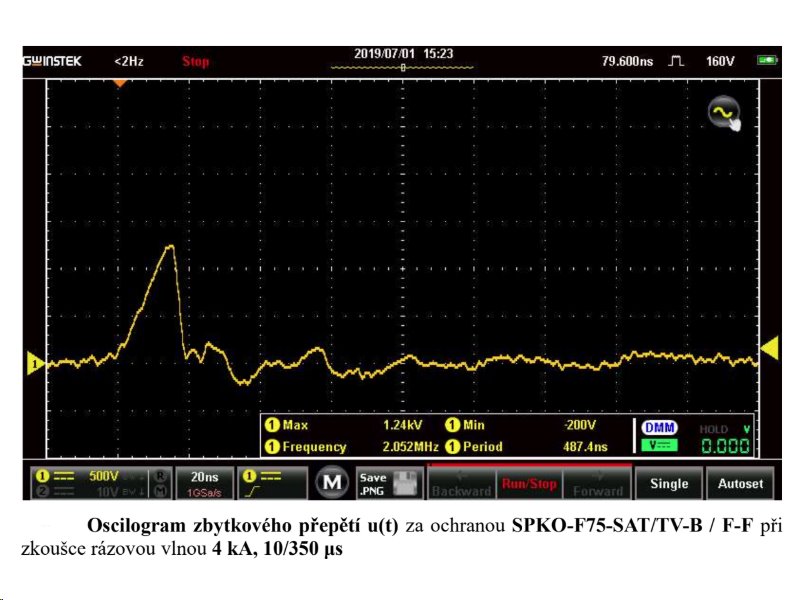The height and width of the screenshot is (600, 800).
Task: Tap the yellow trigger level arrow
Action: (x=769, y=347)
